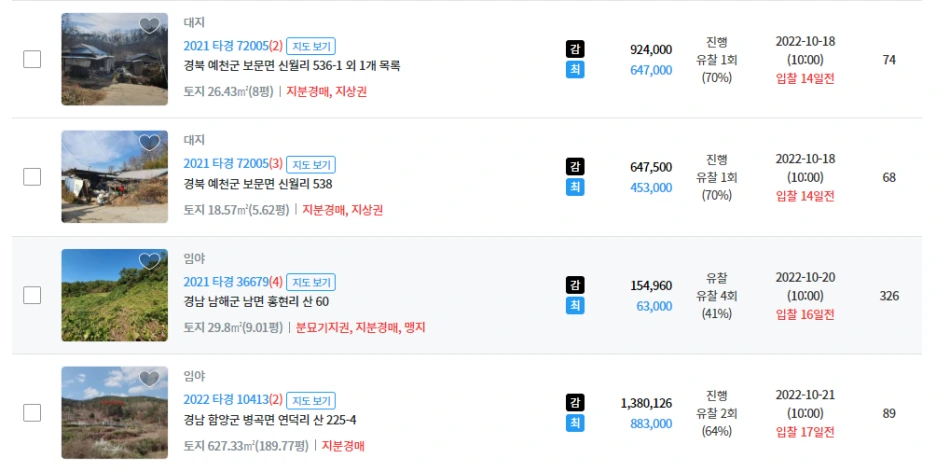This screenshot has height=472, width=936.
Task: Check the box for 함양군 연덕리 listing
Action: click(x=32, y=412)
